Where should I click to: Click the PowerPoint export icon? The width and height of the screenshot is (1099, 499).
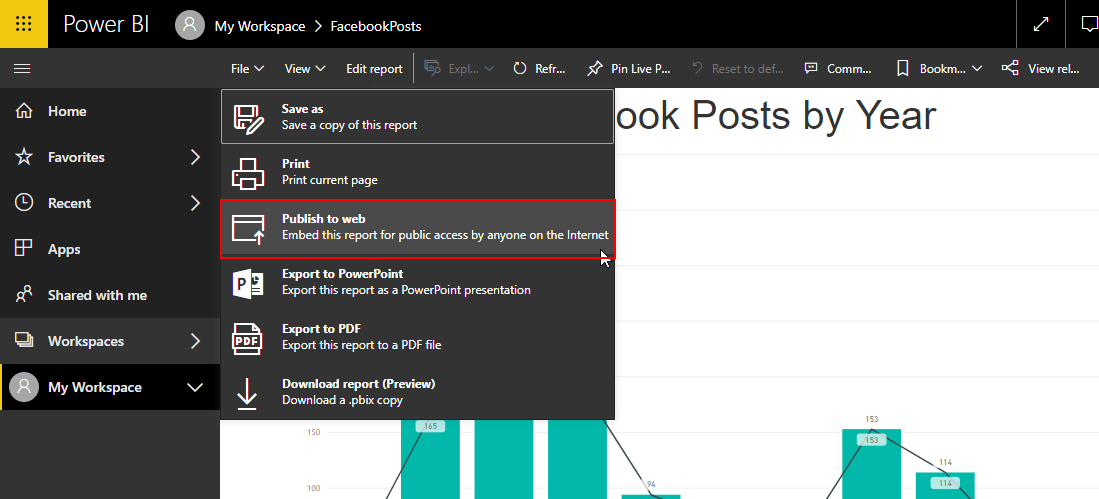pyautogui.click(x=248, y=283)
